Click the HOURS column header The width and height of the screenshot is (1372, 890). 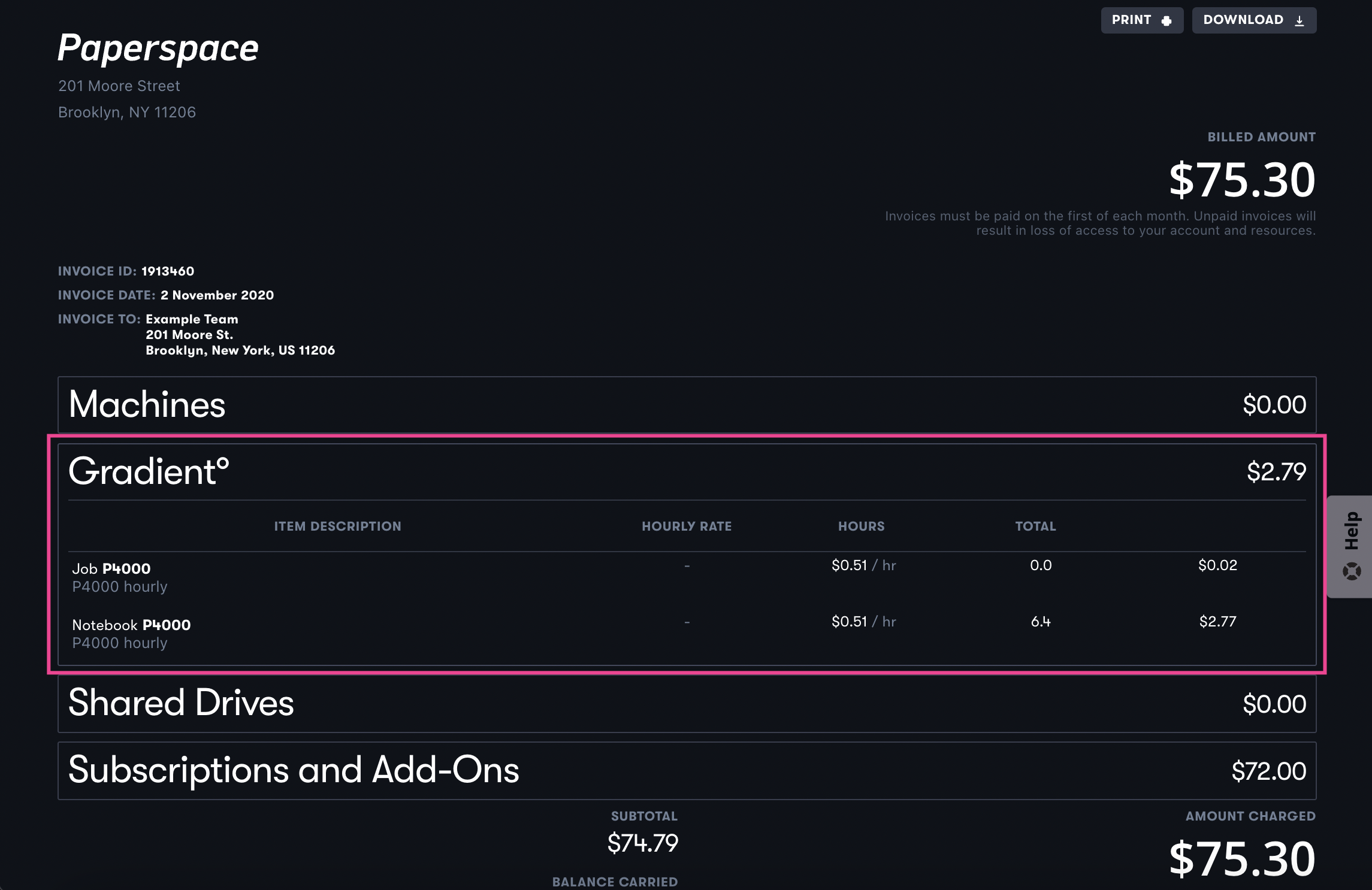pyautogui.click(x=861, y=526)
